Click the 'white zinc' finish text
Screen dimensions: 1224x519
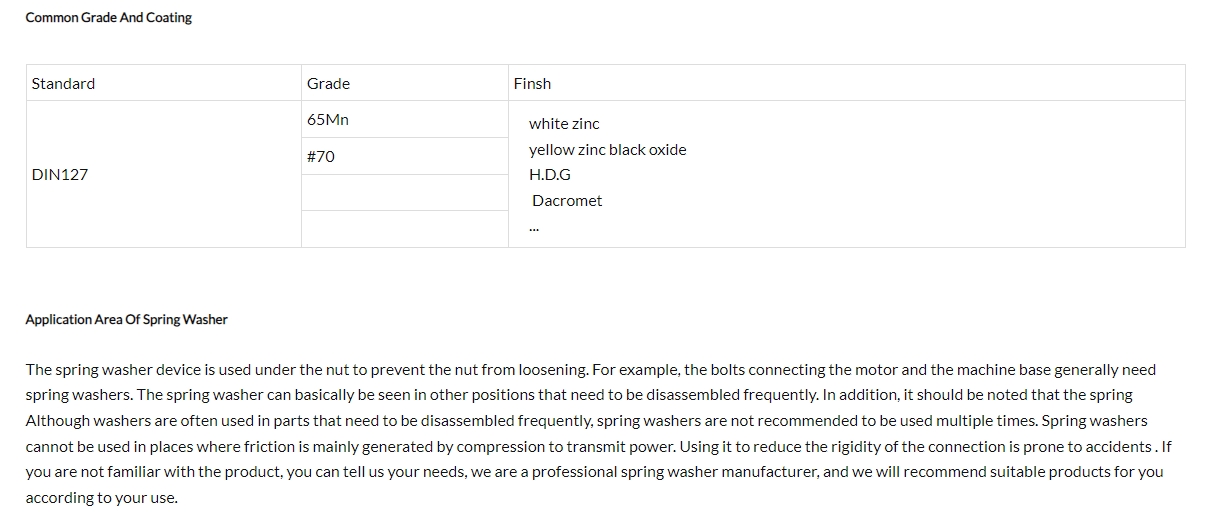click(x=564, y=124)
